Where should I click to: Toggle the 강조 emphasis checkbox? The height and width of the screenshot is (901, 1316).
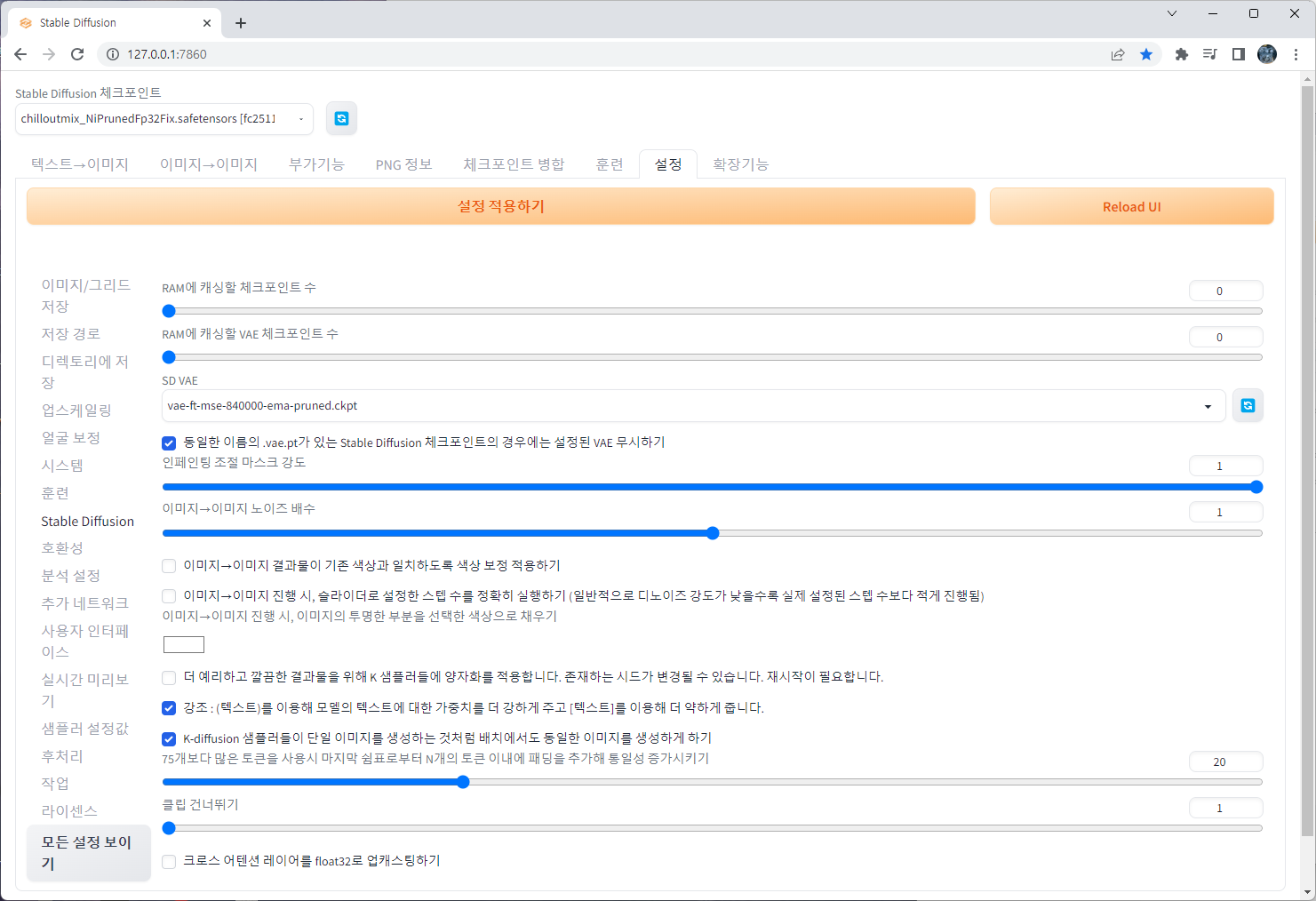tap(169, 708)
